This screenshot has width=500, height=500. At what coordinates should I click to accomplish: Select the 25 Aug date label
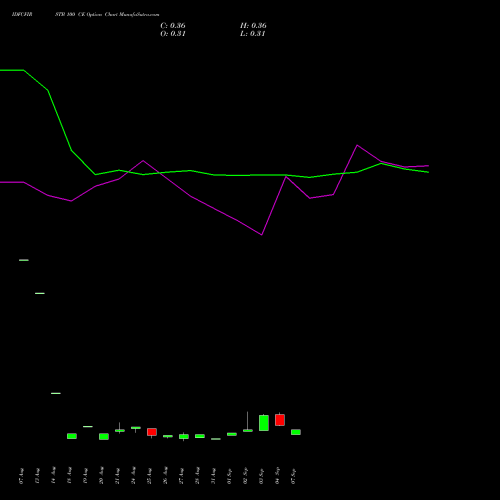tap(149, 476)
